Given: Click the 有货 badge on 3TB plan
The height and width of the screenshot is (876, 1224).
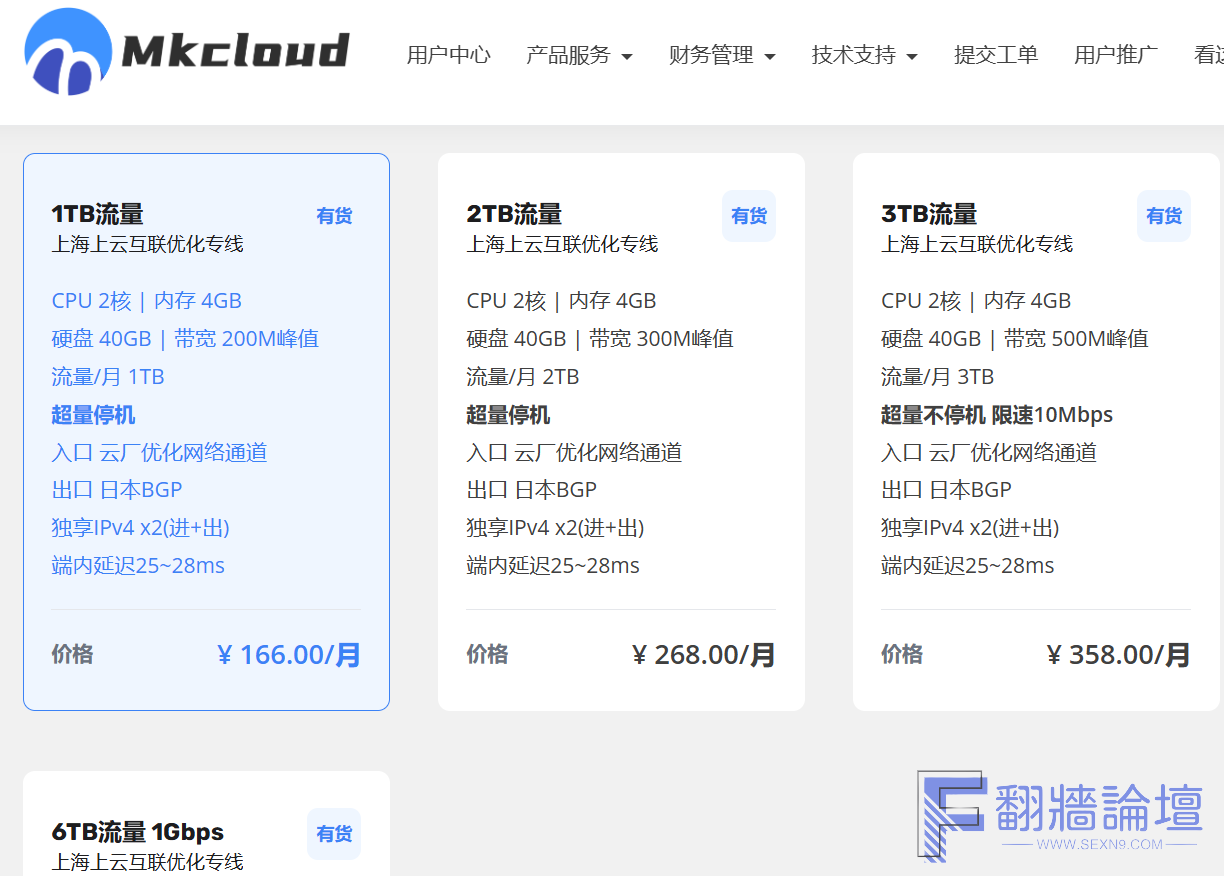Looking at the screenshot, I should point(1163,216).
